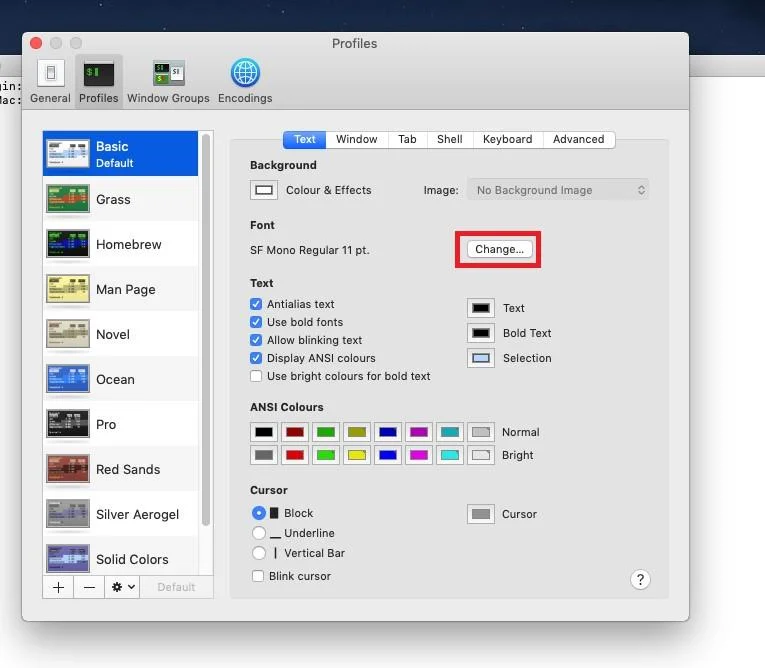Switch to the Window tab

357,140
